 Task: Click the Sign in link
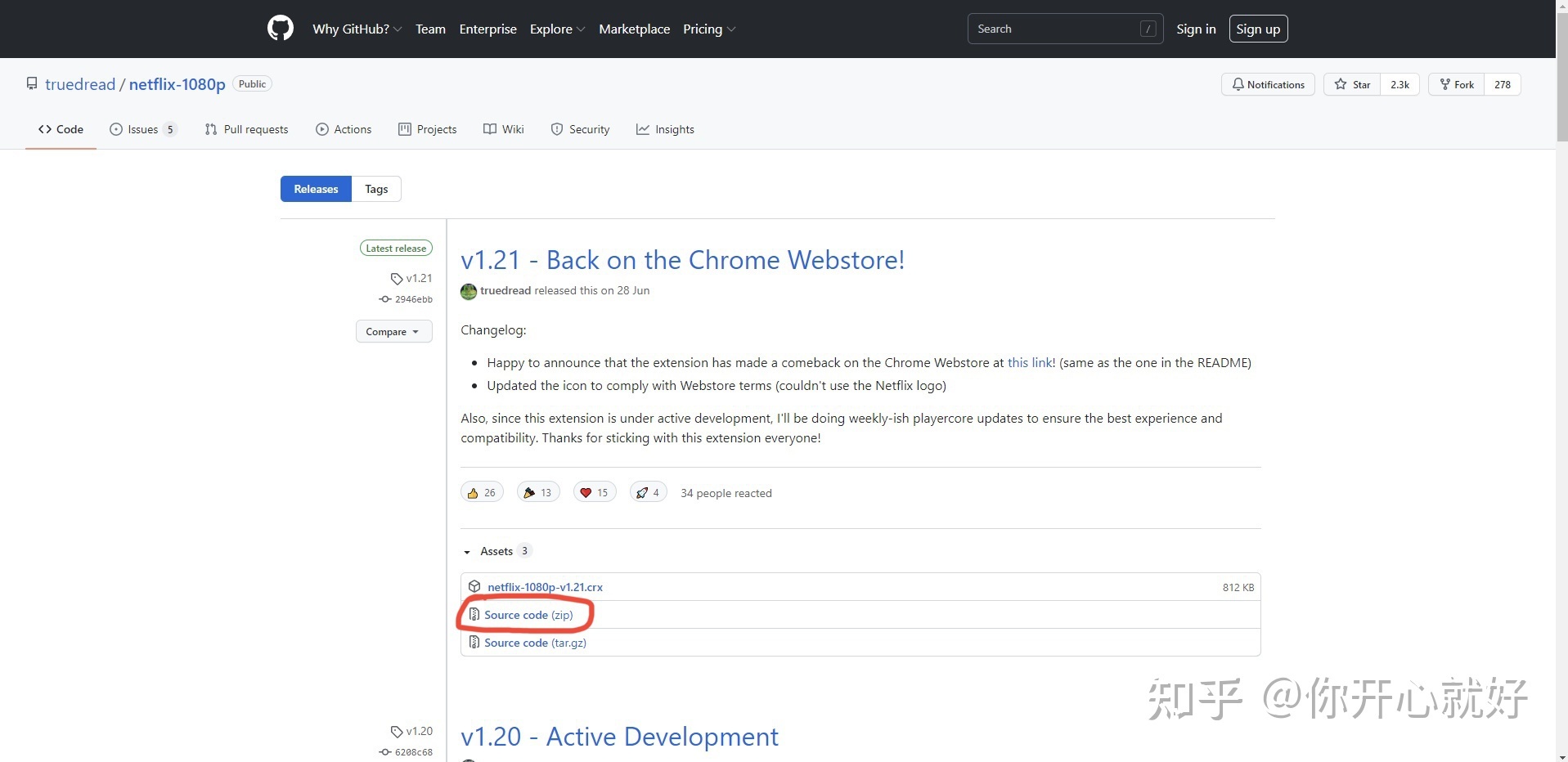pyautogui.click(x=1196, y=29)
